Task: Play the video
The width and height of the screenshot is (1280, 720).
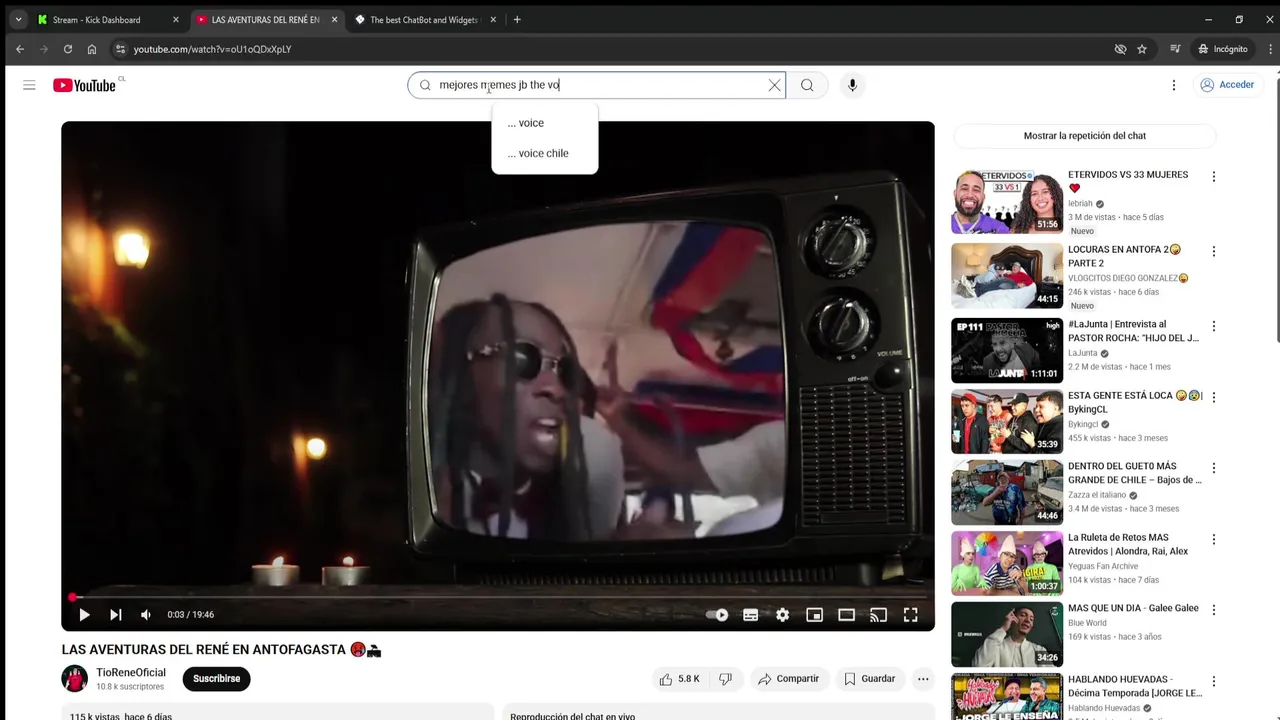Action: [x=84, y=615]
